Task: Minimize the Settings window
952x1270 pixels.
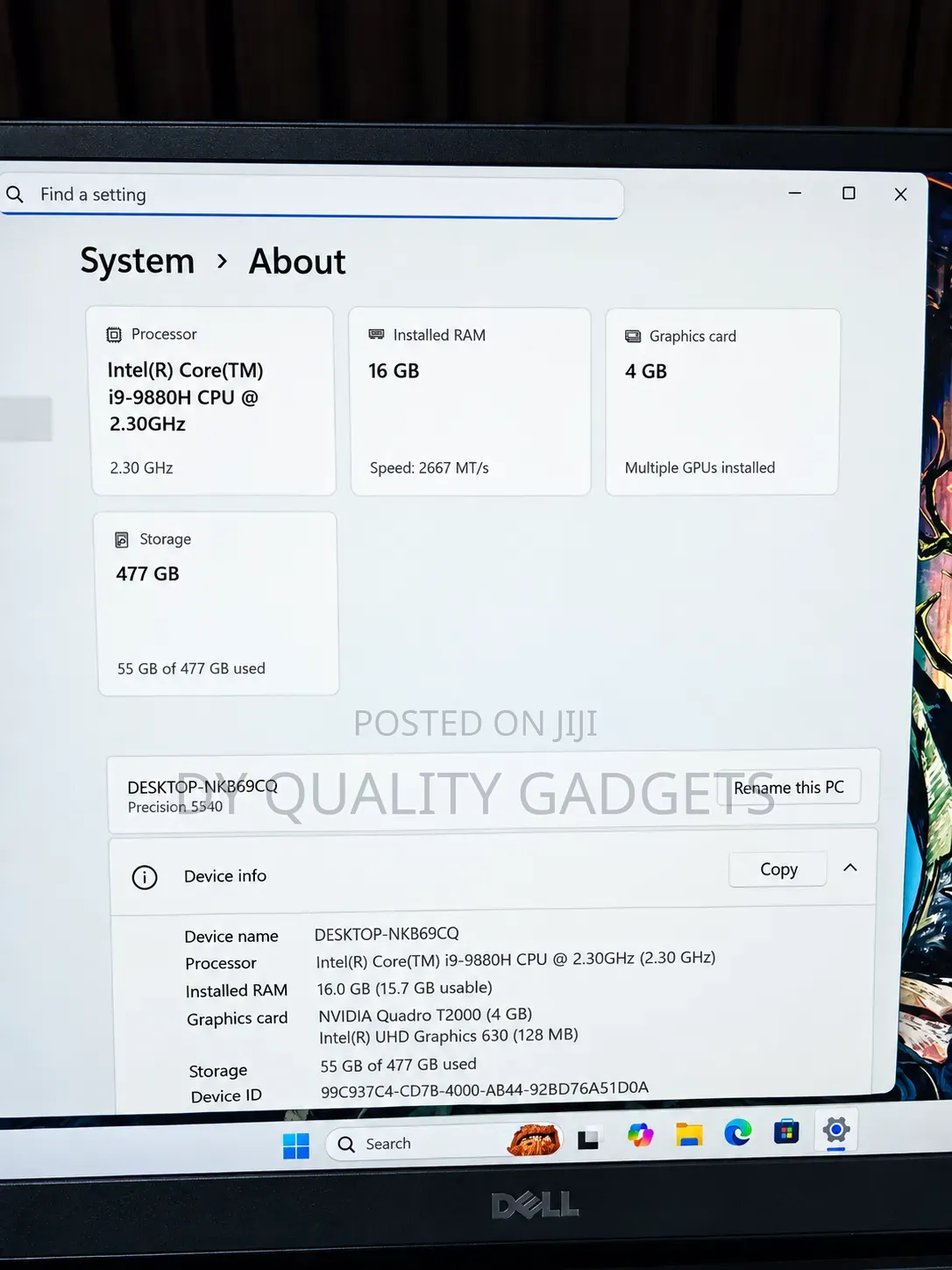Action: (795, 193)
